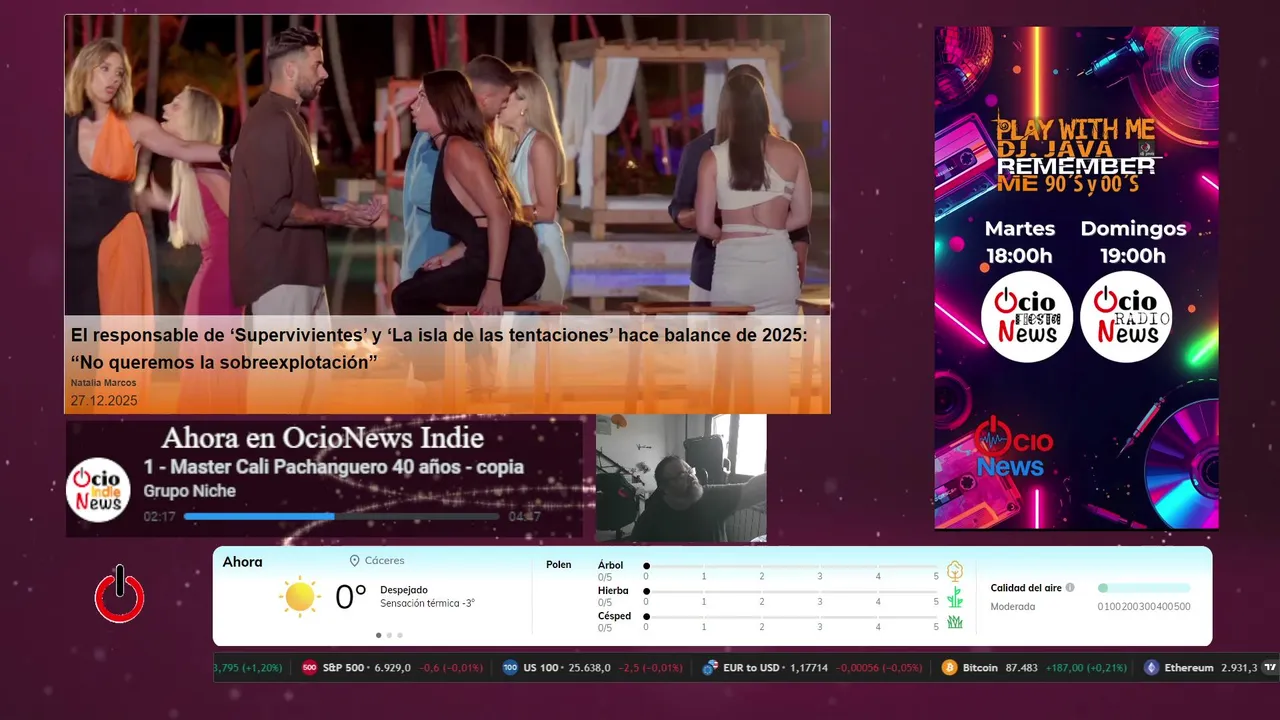Click the Árbol pollen level slider

point(791,566)
